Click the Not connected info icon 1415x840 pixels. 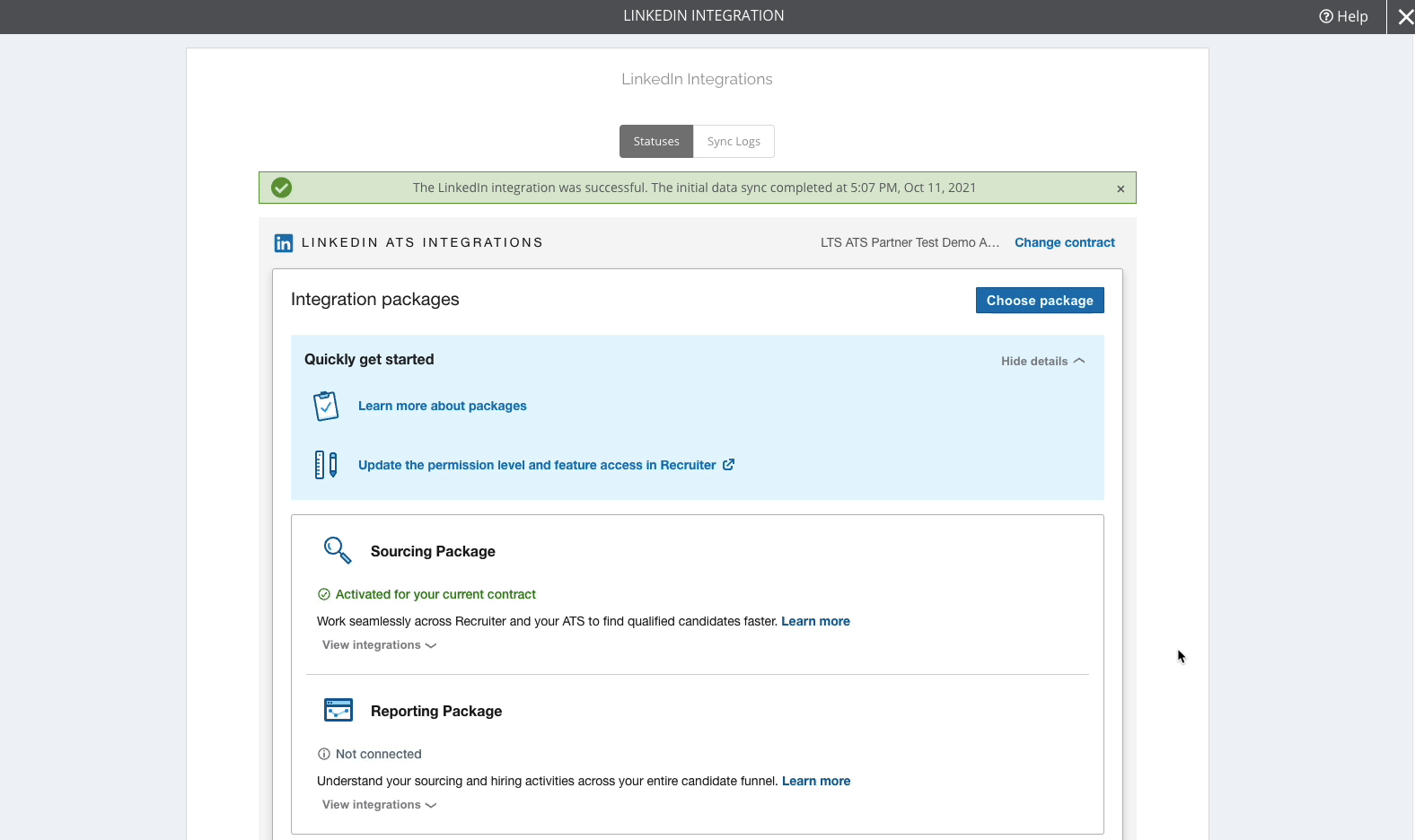[x=324, y=754]
